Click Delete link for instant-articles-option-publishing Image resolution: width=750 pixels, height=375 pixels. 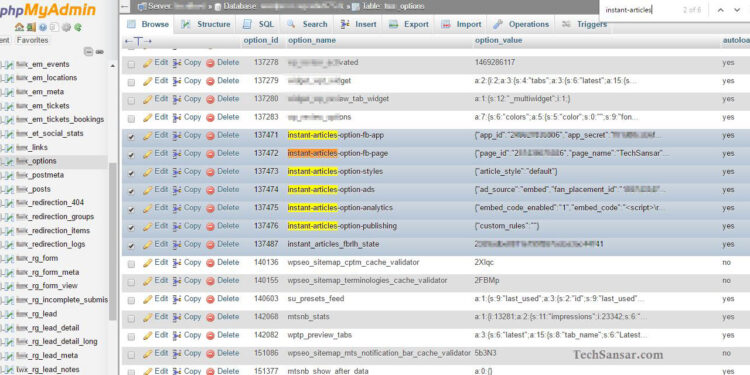click(x=228, y=226)
